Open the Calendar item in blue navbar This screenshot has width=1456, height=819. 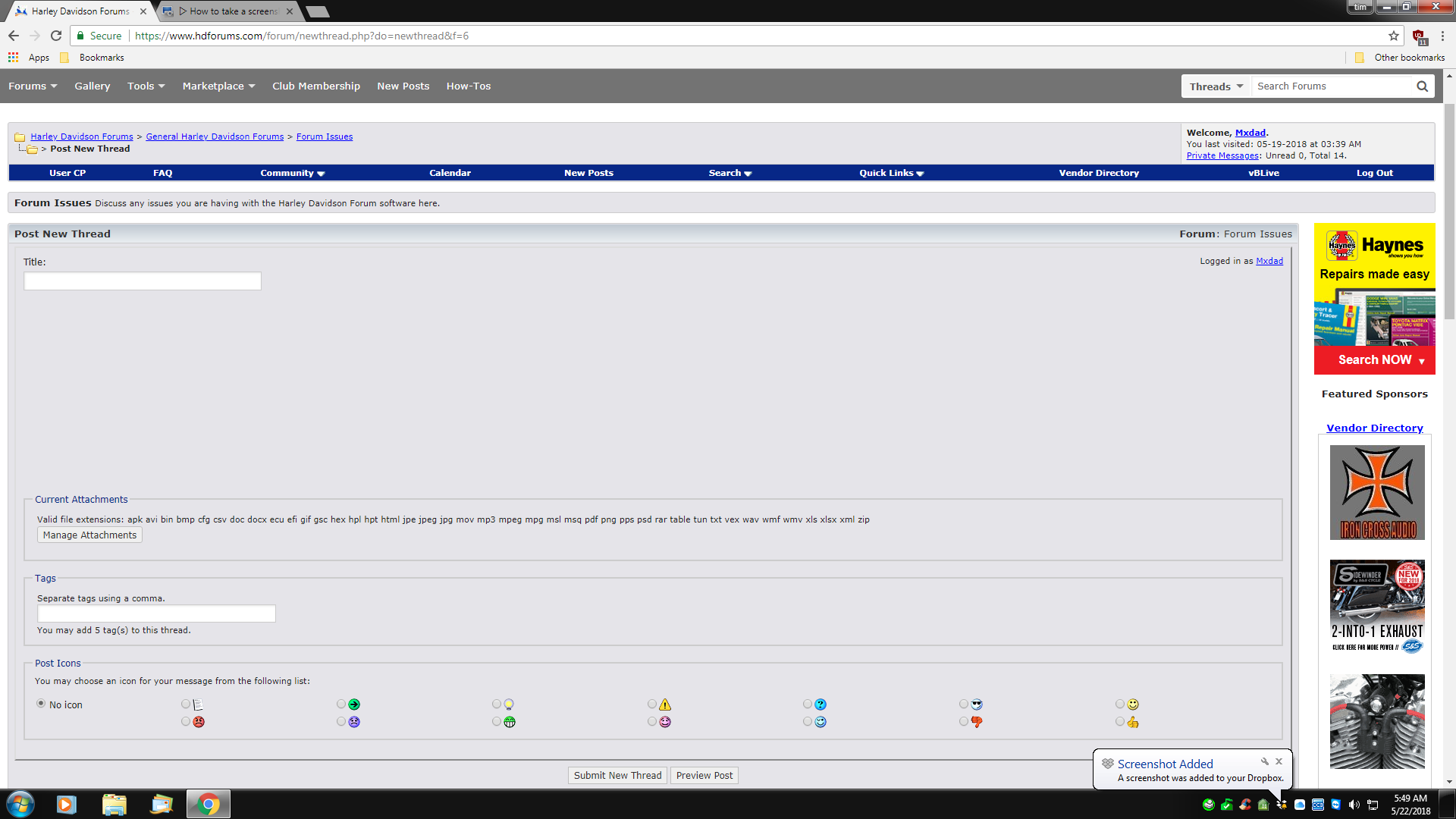coord(450,173)
